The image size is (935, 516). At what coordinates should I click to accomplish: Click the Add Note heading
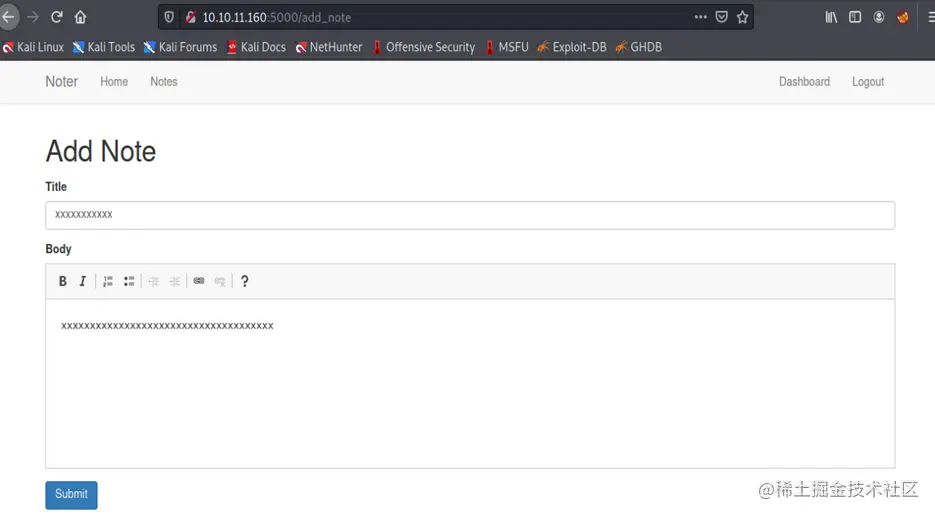pyautogui.click(x=101, y=152)
